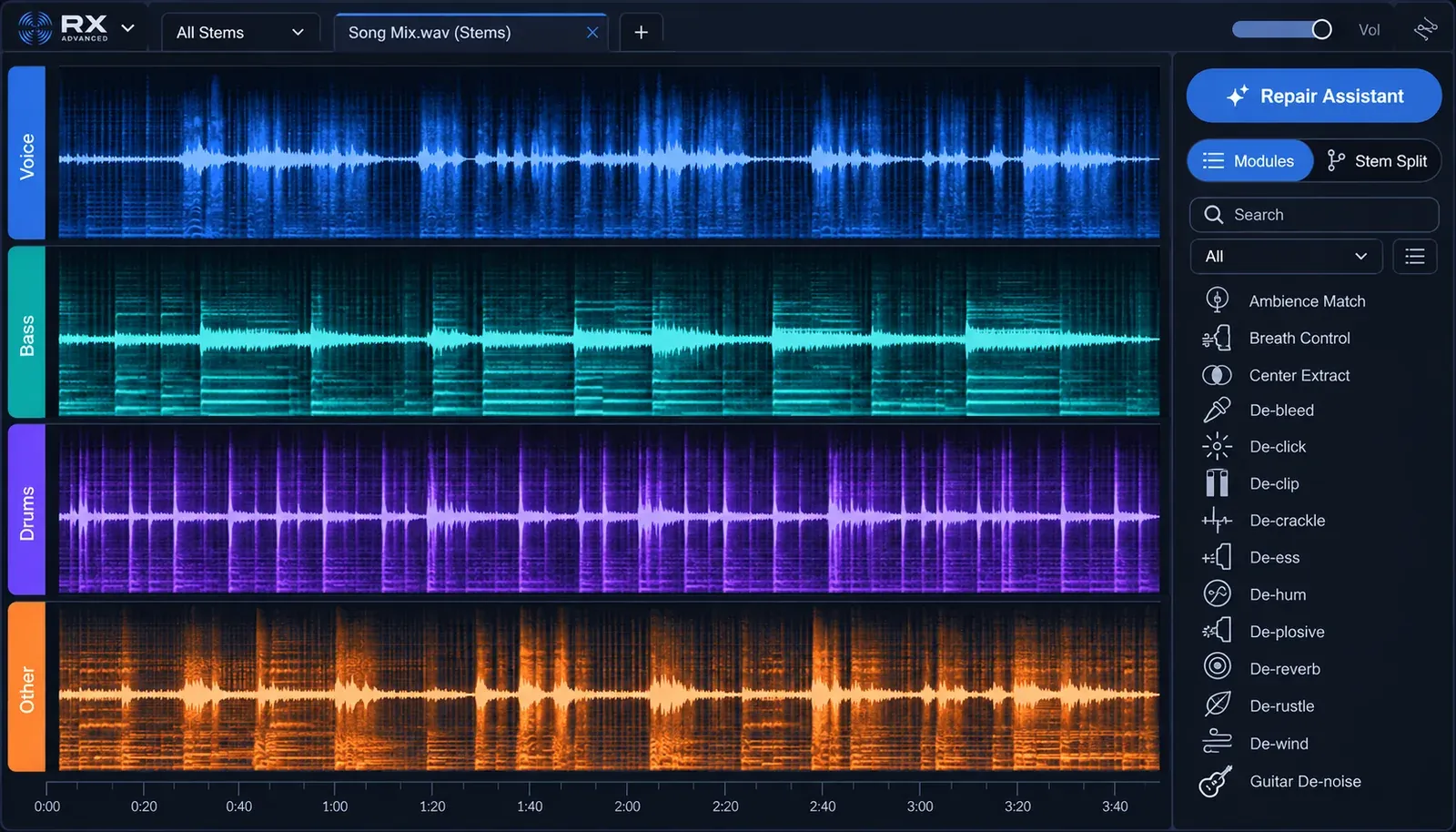Image resolution: width=1456 pixels, height=832 pixels.
Task: Choose the De-ess module icon
Action: [1217, 557]
